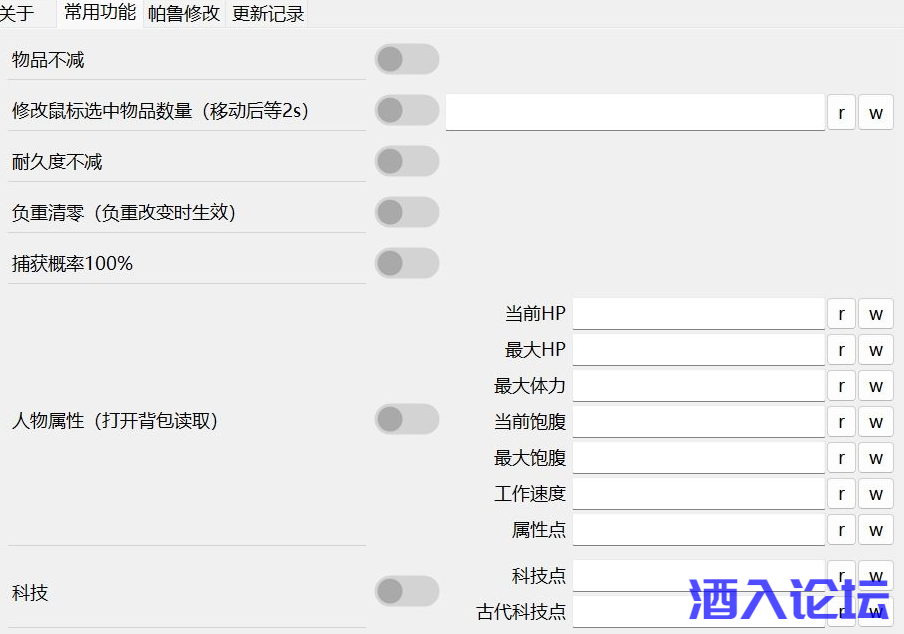The height and width of the screenshot is (634, 904).
Task: Open the 更新记录 tab
Action: 268,14
